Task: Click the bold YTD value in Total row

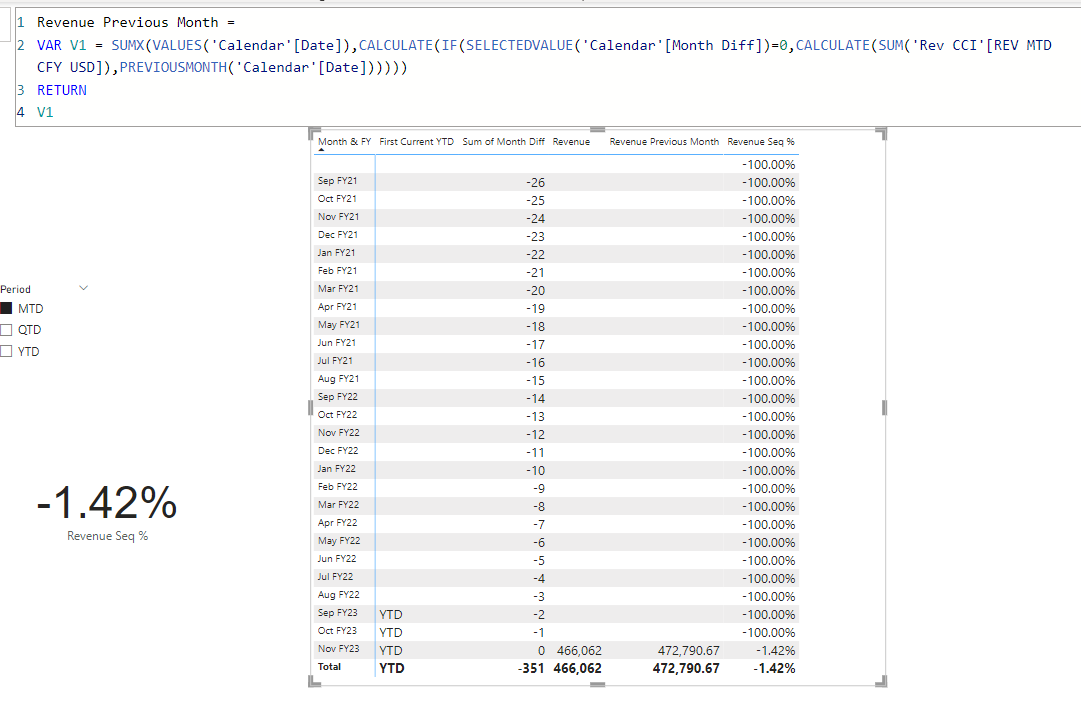Action: [x=392, y=668]
